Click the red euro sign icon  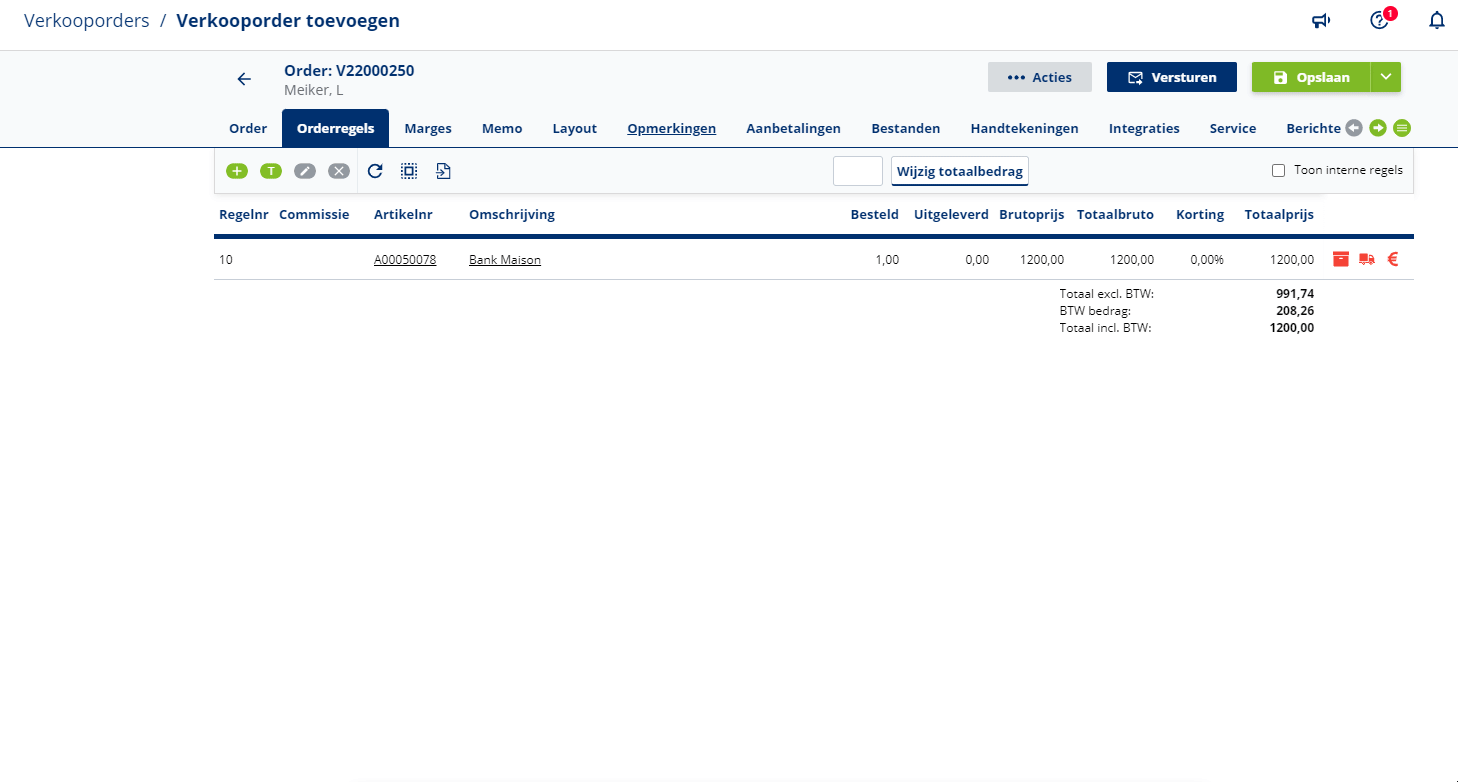tap(1392, 260)
